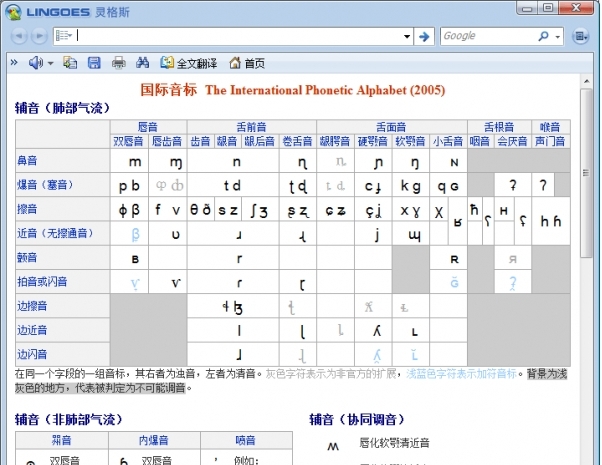The height and width of the screenshot is (465, 602).
Task: Open the speaker options dropdown arrow
Action: click(x=50, y=63)
